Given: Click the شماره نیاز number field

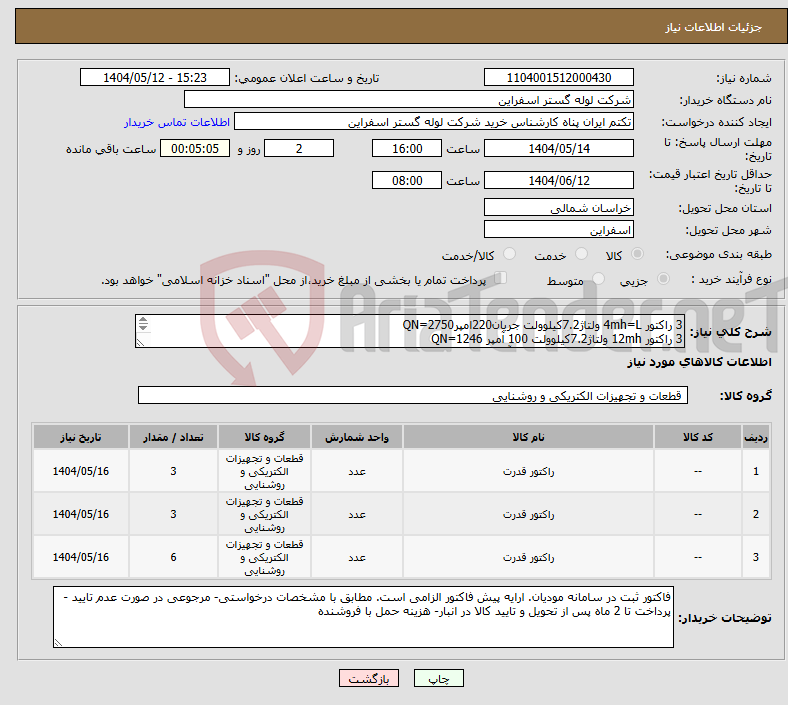Looking at the screenshot, I should [558, 77].
